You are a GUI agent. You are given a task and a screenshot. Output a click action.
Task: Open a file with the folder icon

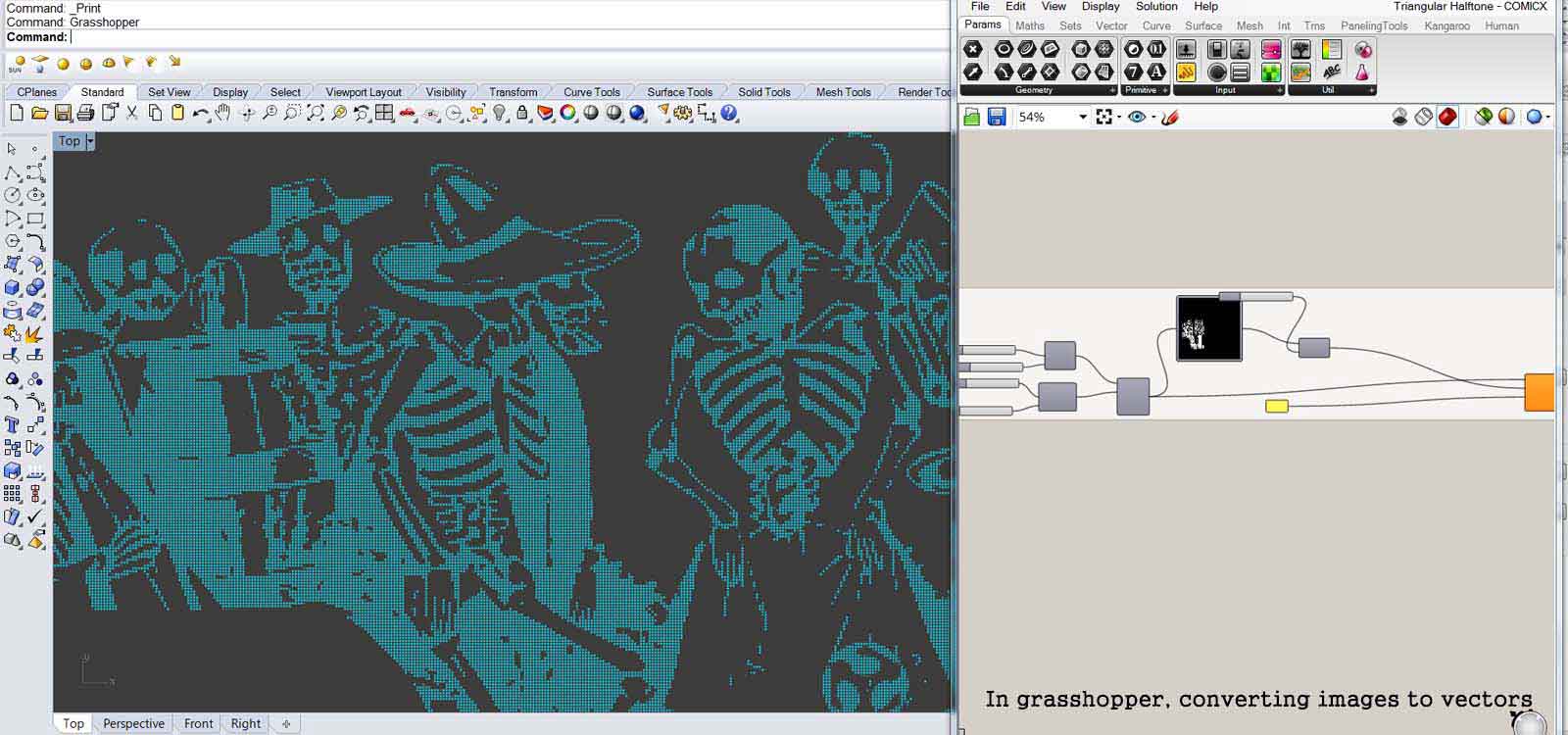click(x=39, y=114)
